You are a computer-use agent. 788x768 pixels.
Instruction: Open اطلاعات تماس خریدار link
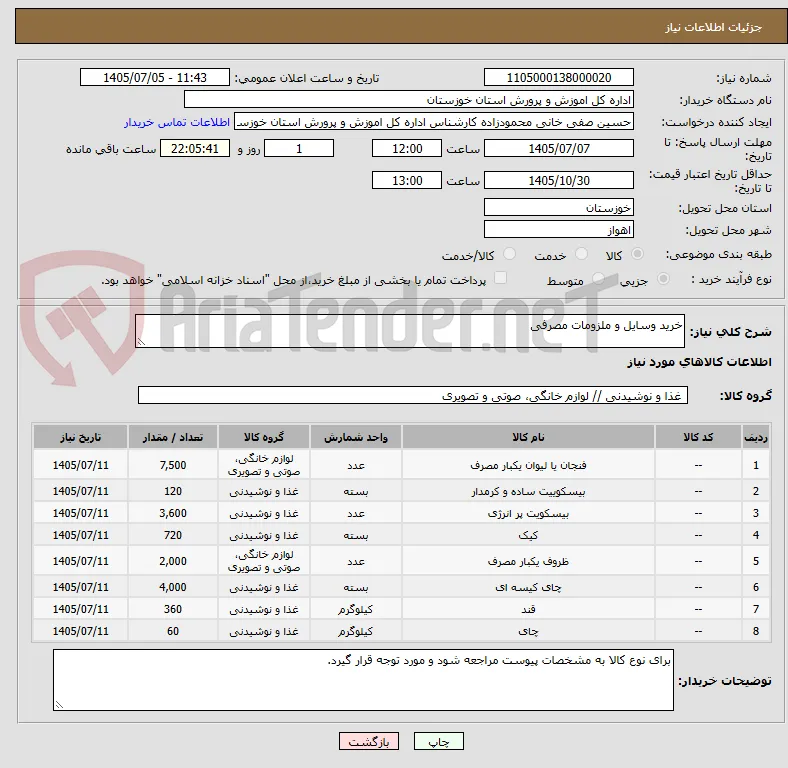[x=177, y=122]
